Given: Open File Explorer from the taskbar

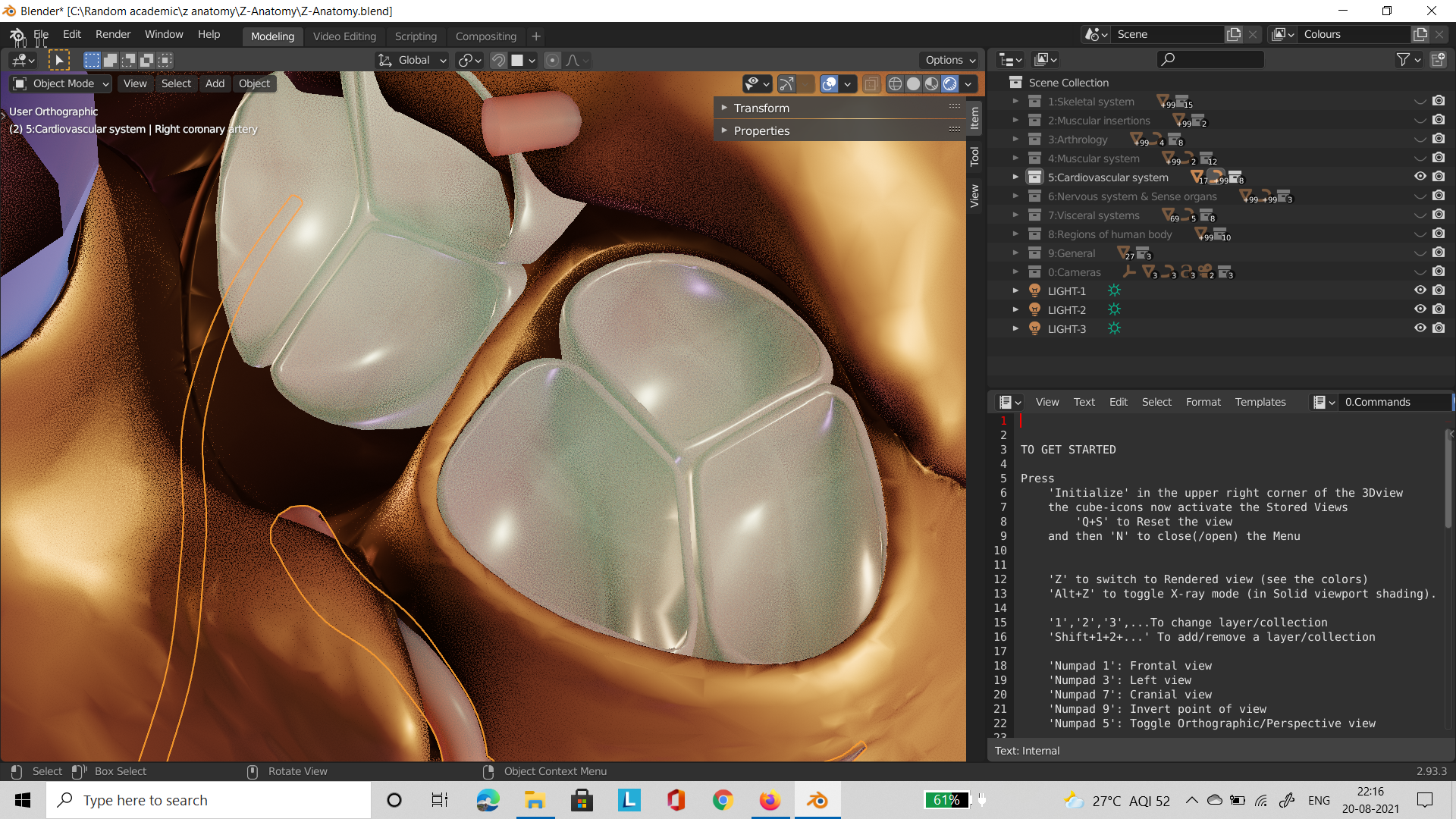Looking at the screenshot, I should point(535,800).
